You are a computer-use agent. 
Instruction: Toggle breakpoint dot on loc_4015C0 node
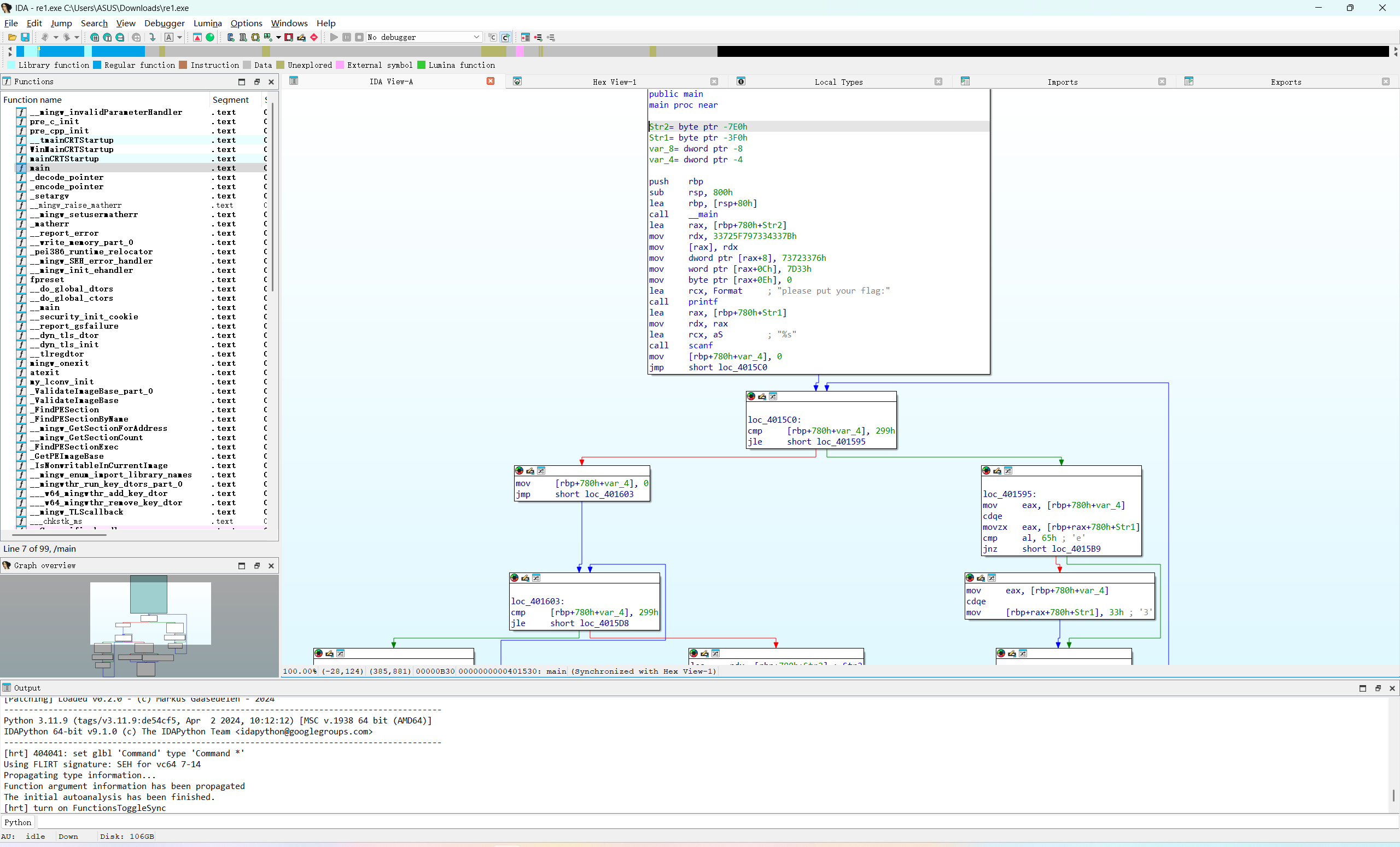click(751, 396)
